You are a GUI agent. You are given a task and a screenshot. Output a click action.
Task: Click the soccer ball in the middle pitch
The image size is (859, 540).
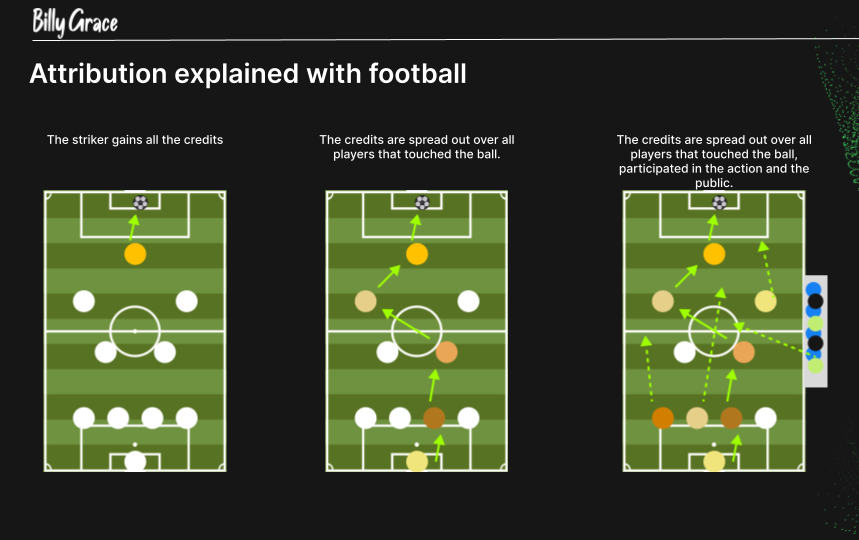coord(422,202)
